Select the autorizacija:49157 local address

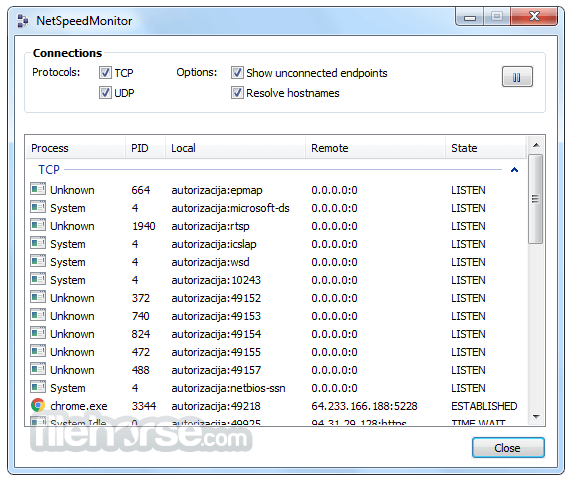click(216, 370)
